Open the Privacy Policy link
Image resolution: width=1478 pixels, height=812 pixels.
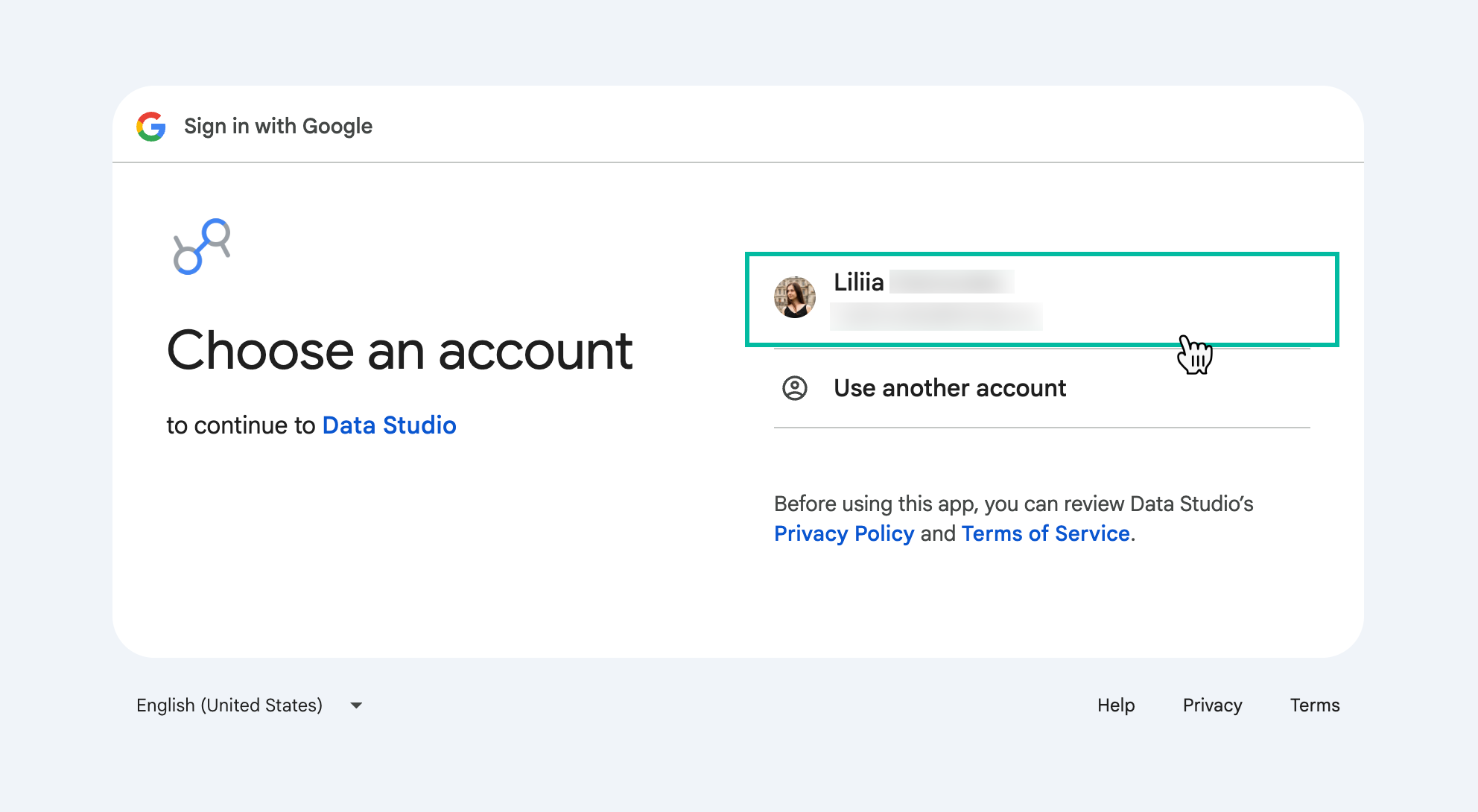point(844,533)
